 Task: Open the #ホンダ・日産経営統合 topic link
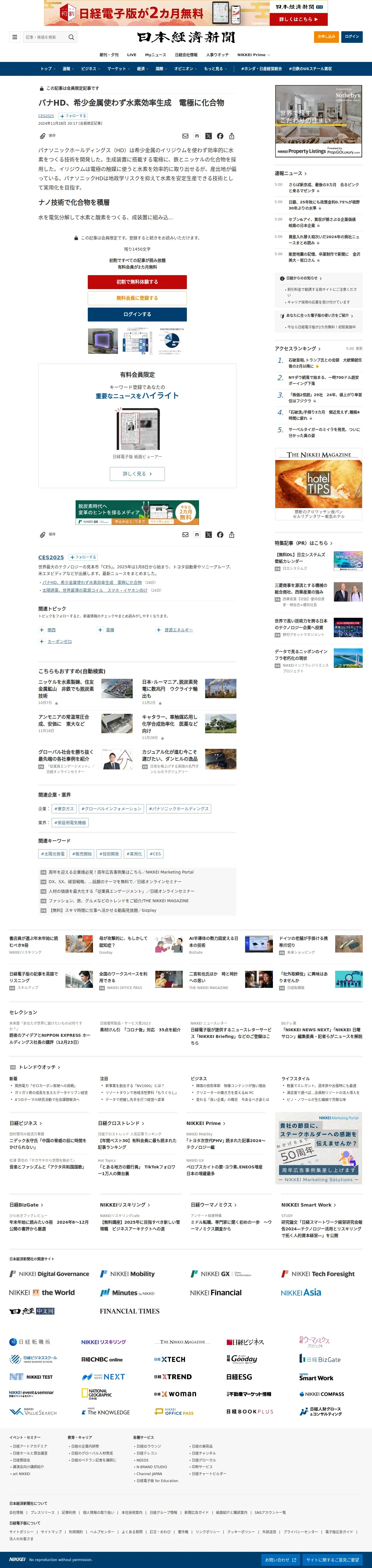click(x=261, y=69)
